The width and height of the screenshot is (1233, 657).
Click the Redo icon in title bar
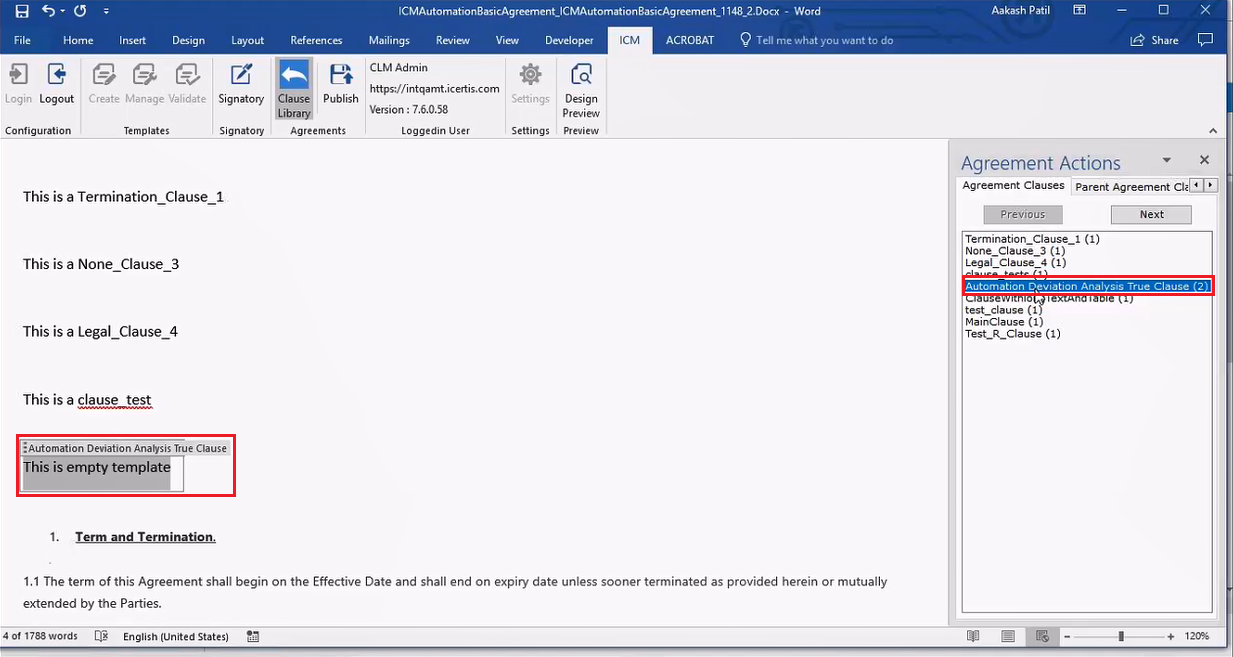coord(81,11)
